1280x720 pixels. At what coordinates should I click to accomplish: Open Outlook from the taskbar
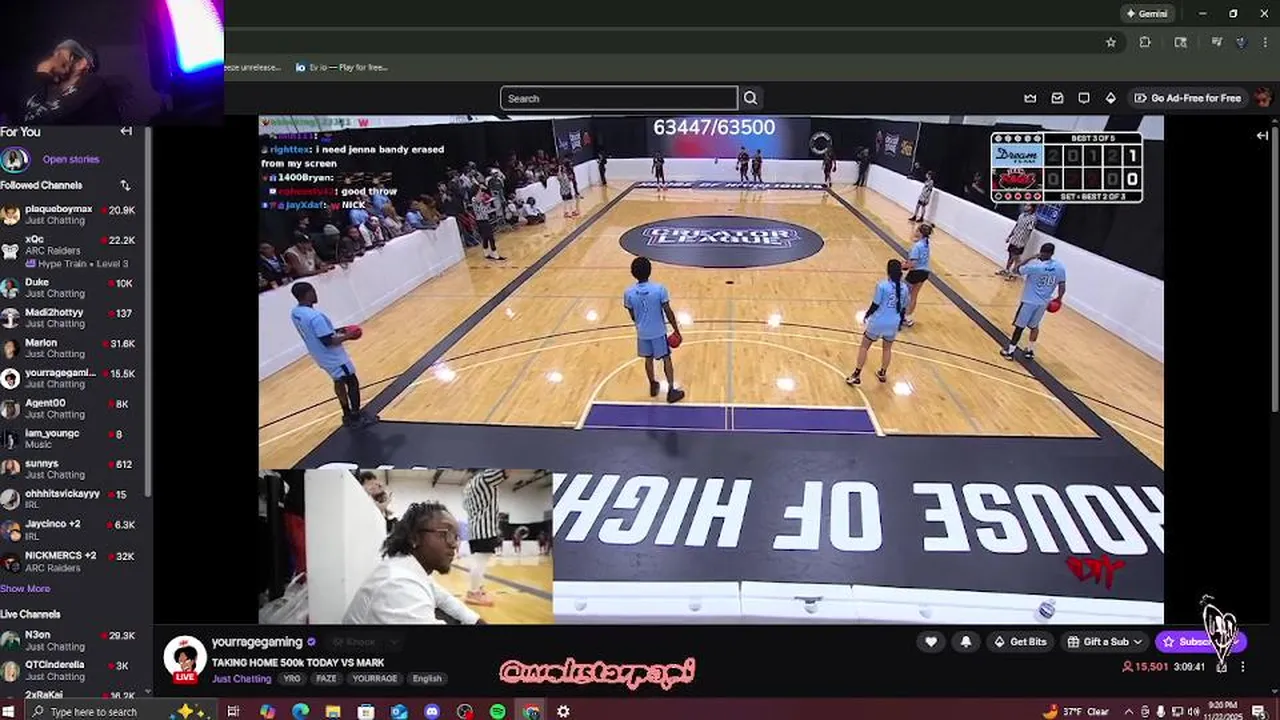pos(399,711)
